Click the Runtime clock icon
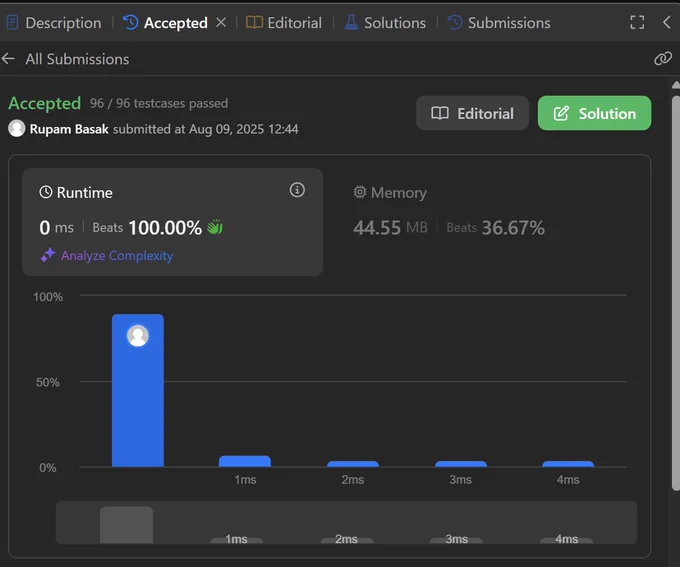 (x=46, y=192)
